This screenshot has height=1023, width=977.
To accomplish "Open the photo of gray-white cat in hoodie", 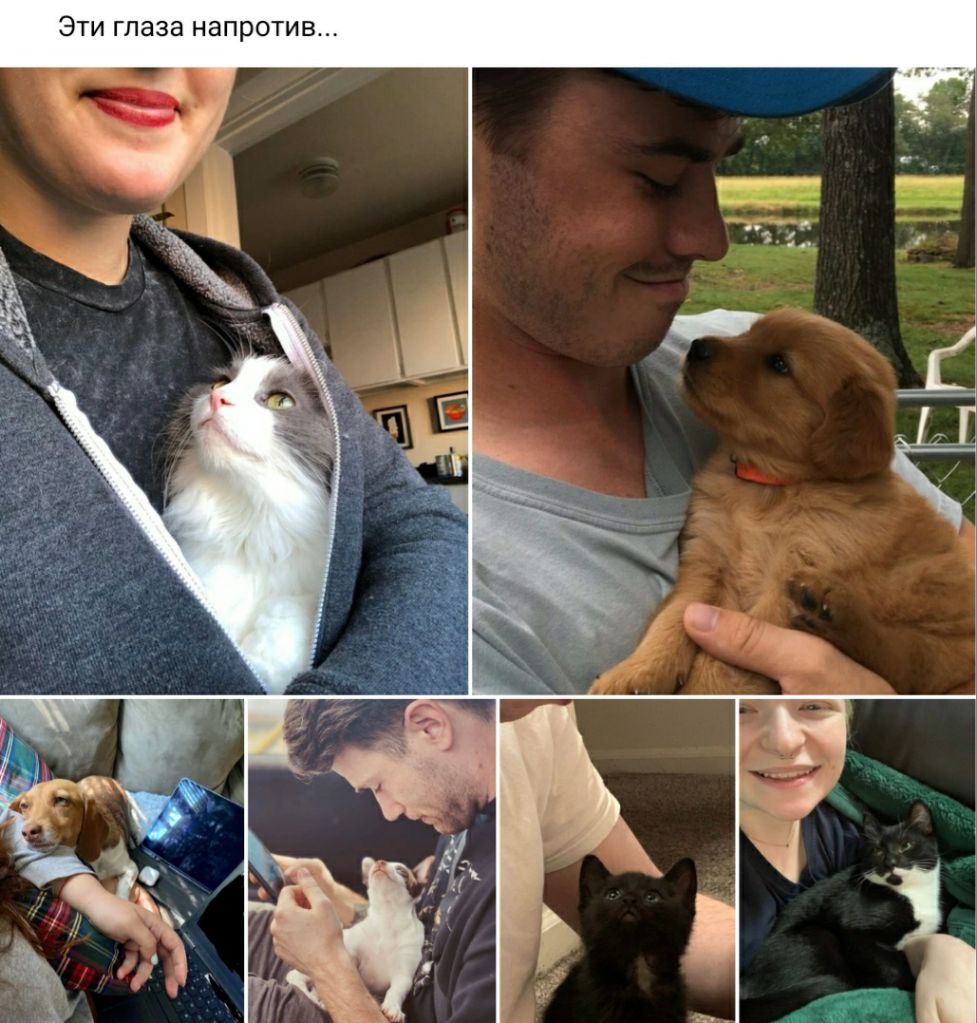I will [x=234, y=381].
